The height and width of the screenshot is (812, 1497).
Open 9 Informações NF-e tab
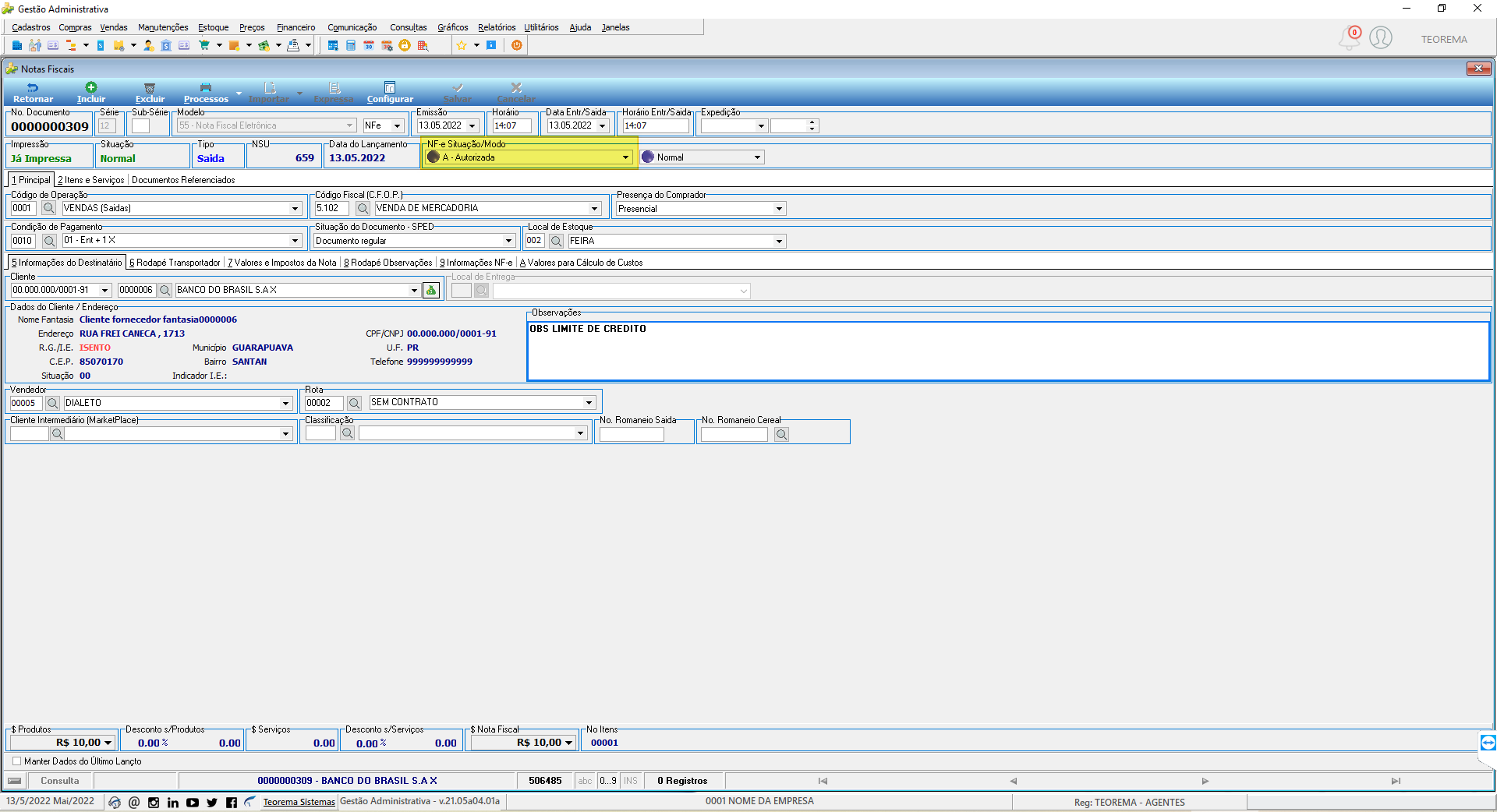click(x=476, y=263)
